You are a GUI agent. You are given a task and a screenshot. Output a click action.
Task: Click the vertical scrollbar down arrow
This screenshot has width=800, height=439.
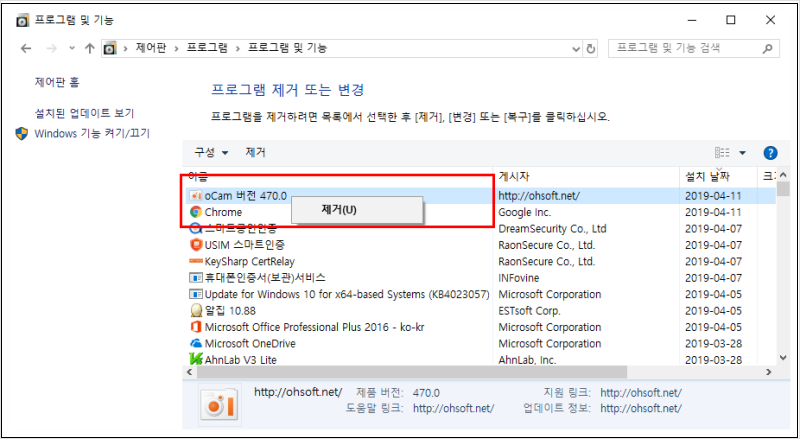(784, 357)
